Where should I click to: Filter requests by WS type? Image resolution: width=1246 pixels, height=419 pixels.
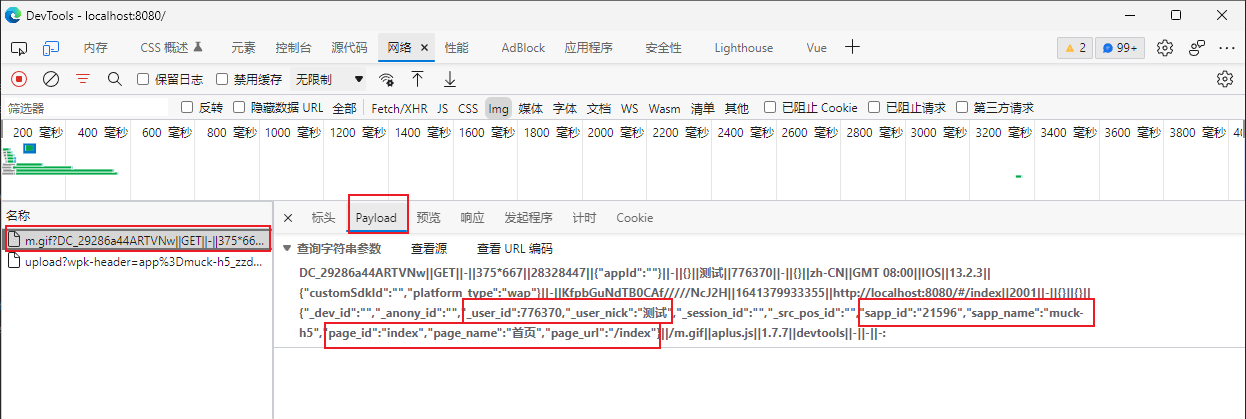tap(629, 108)
